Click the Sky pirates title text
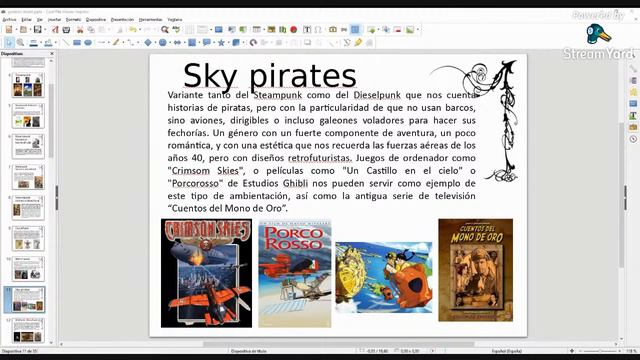Viewport: 640px width, 360px height. pyautogui.click(x=270, y=76)
